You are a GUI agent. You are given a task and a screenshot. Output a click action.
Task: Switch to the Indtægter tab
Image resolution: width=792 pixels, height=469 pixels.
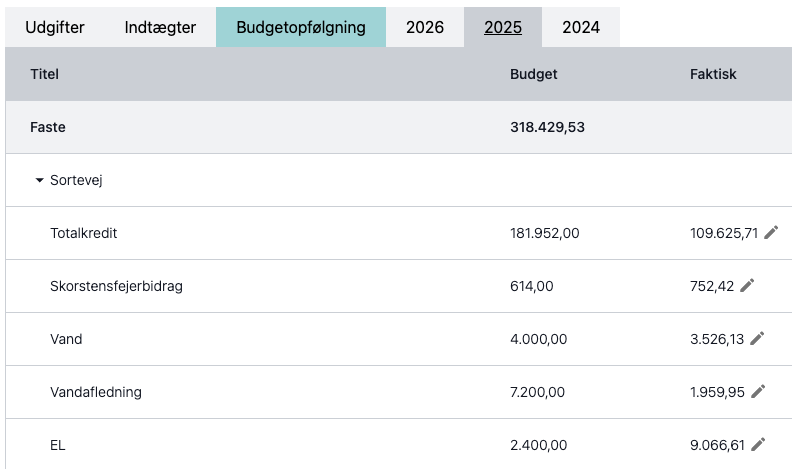[x=160, y=27]
